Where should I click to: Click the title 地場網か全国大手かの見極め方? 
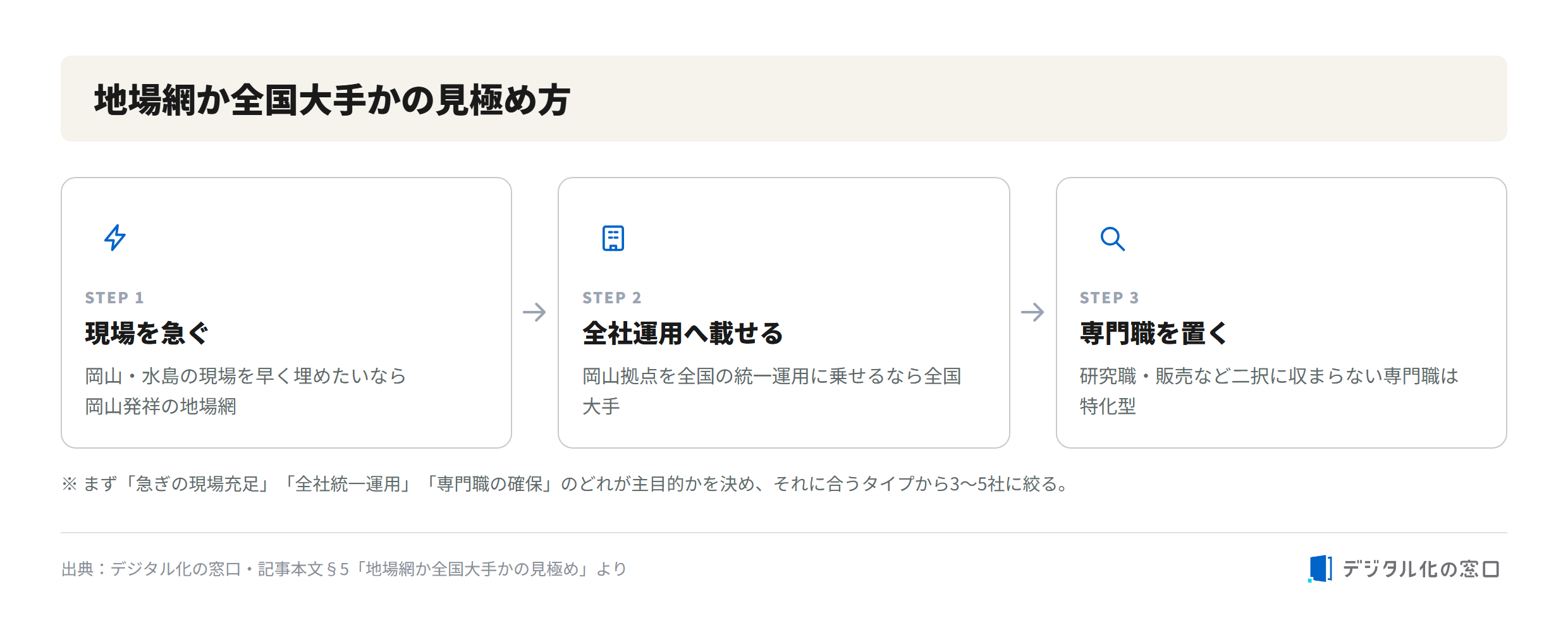pyautogui.click(x=333, y=100)
